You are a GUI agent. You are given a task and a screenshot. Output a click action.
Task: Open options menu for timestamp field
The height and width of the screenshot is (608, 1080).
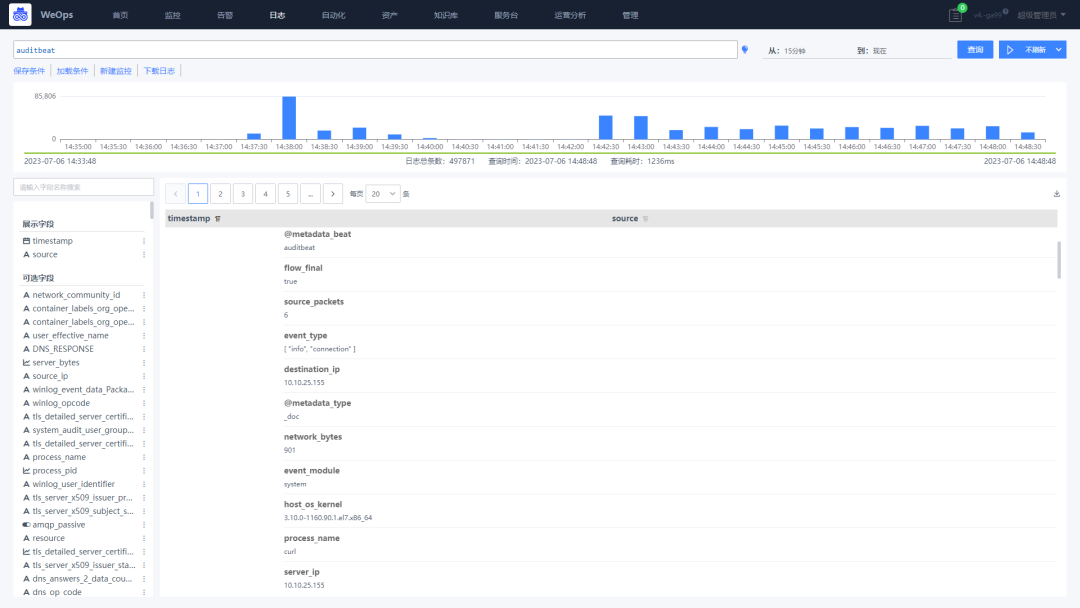click(144, 241)
